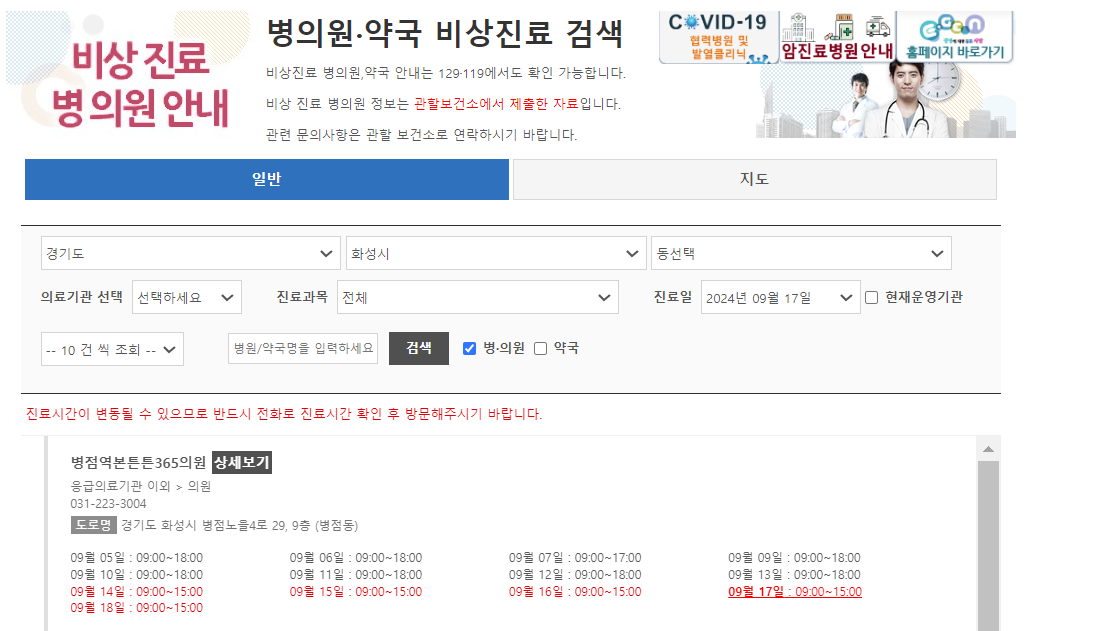Check the 약국 checkbox
This screenshot has height=631, width=1104.
coord(540,348)
